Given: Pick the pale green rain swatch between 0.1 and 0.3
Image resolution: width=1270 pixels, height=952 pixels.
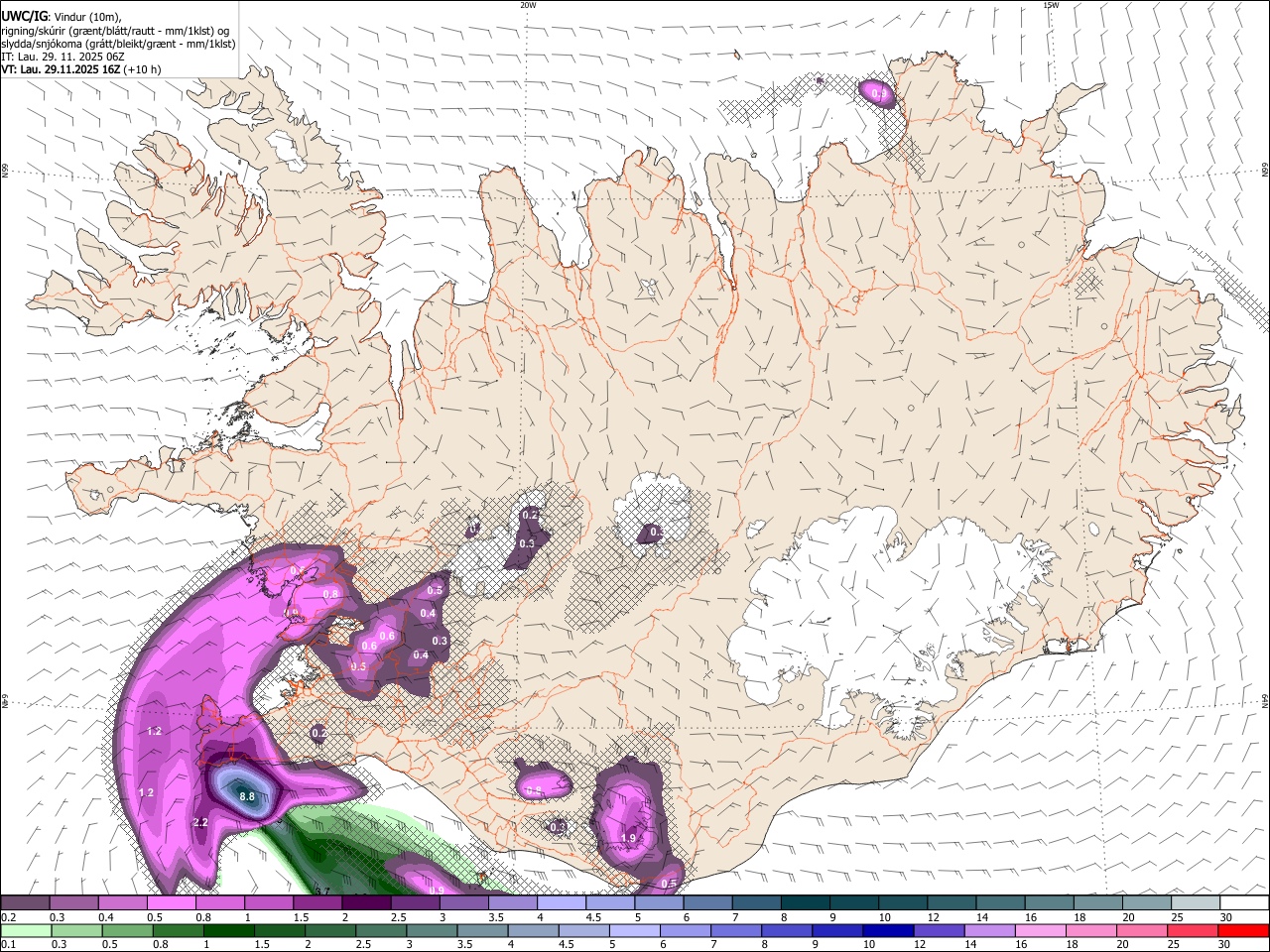Looking at the screenshot, I should click(25, 931).
